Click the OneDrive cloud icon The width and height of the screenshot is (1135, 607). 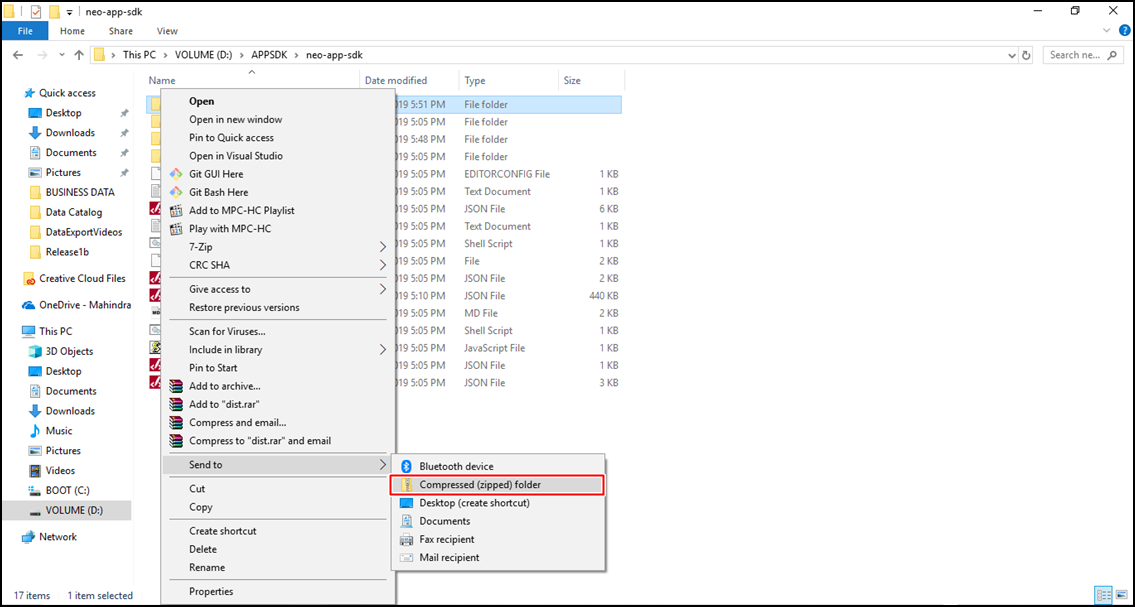(x=30, y=305)
